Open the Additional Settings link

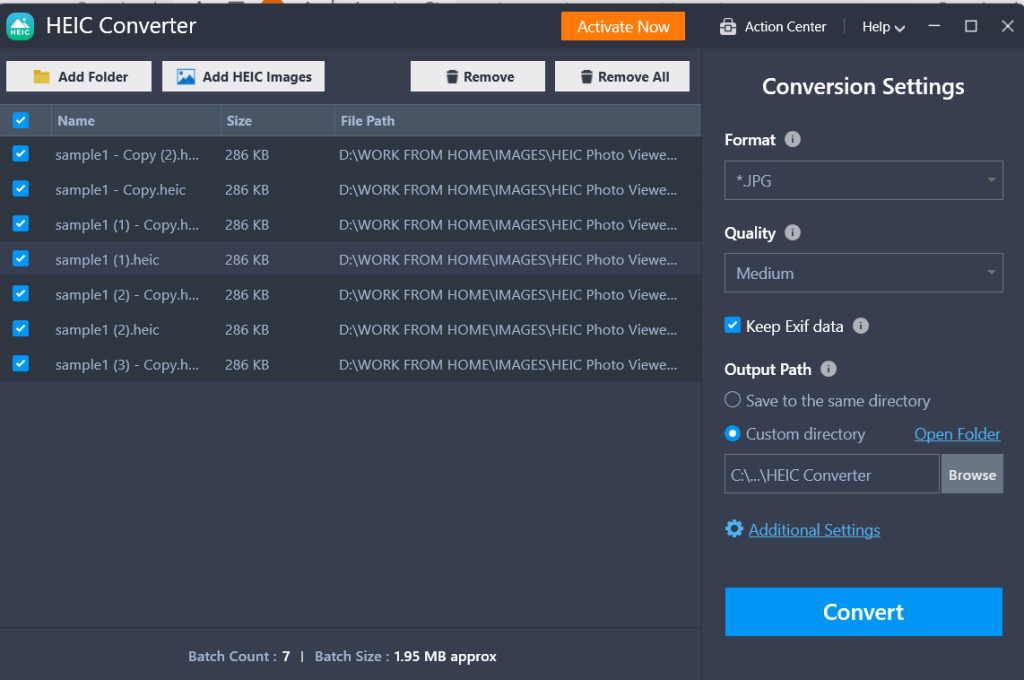[x=814, y=530]
